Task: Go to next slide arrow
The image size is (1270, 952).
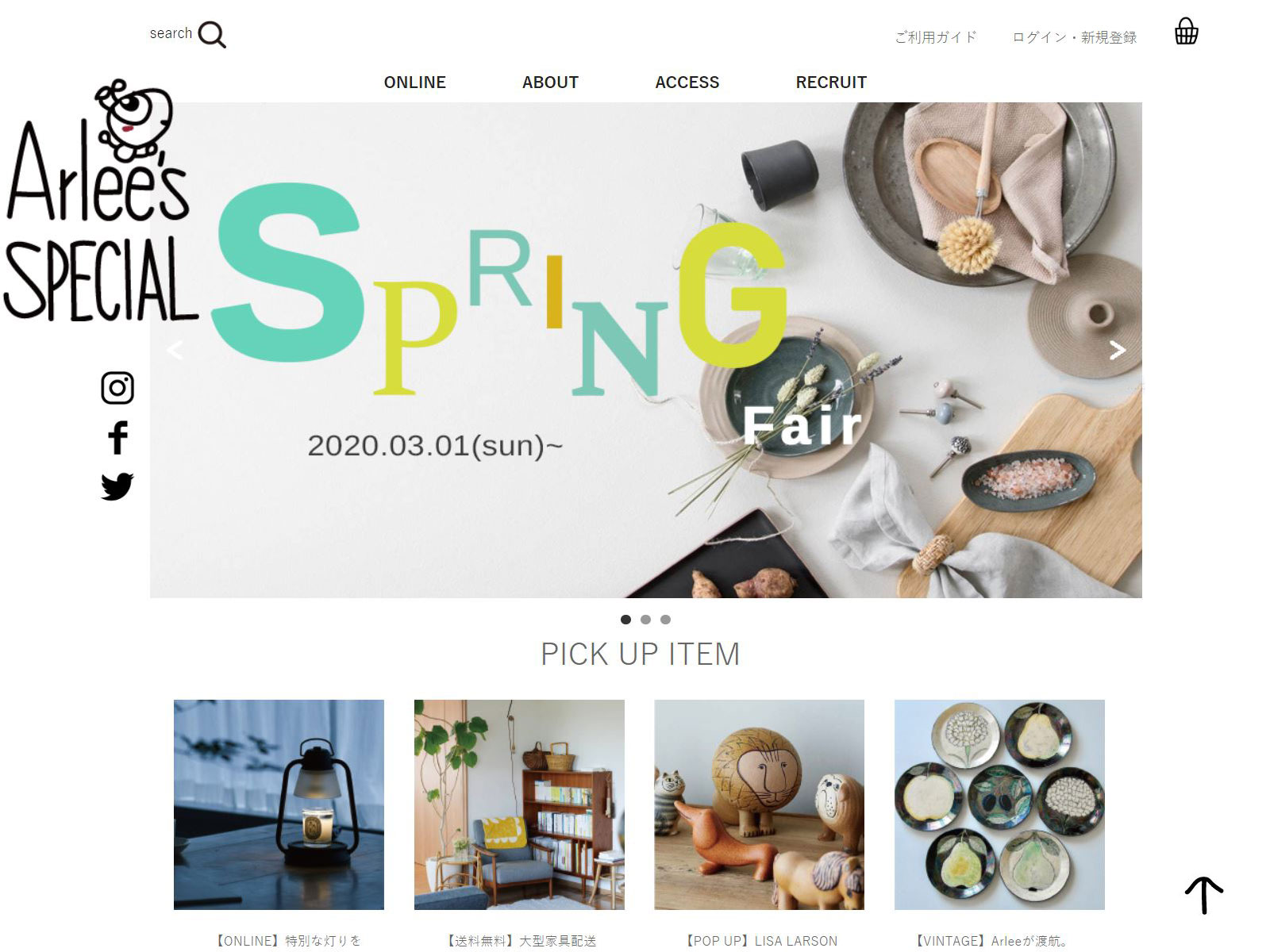Action: 1117,350
